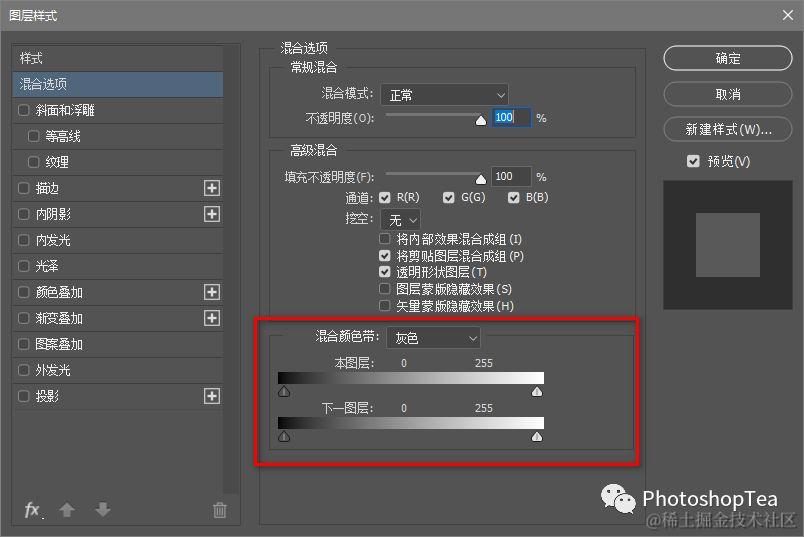Image resolution: width=804 pixels, height=537 pixels.
Task: Click the 不透明度 value field
Action: pos(511,117)
